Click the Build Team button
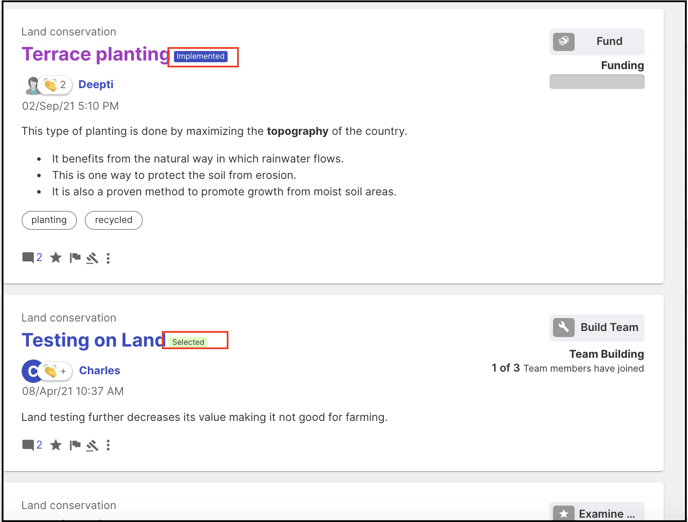688x522 pixels. [x=597, y=328]
